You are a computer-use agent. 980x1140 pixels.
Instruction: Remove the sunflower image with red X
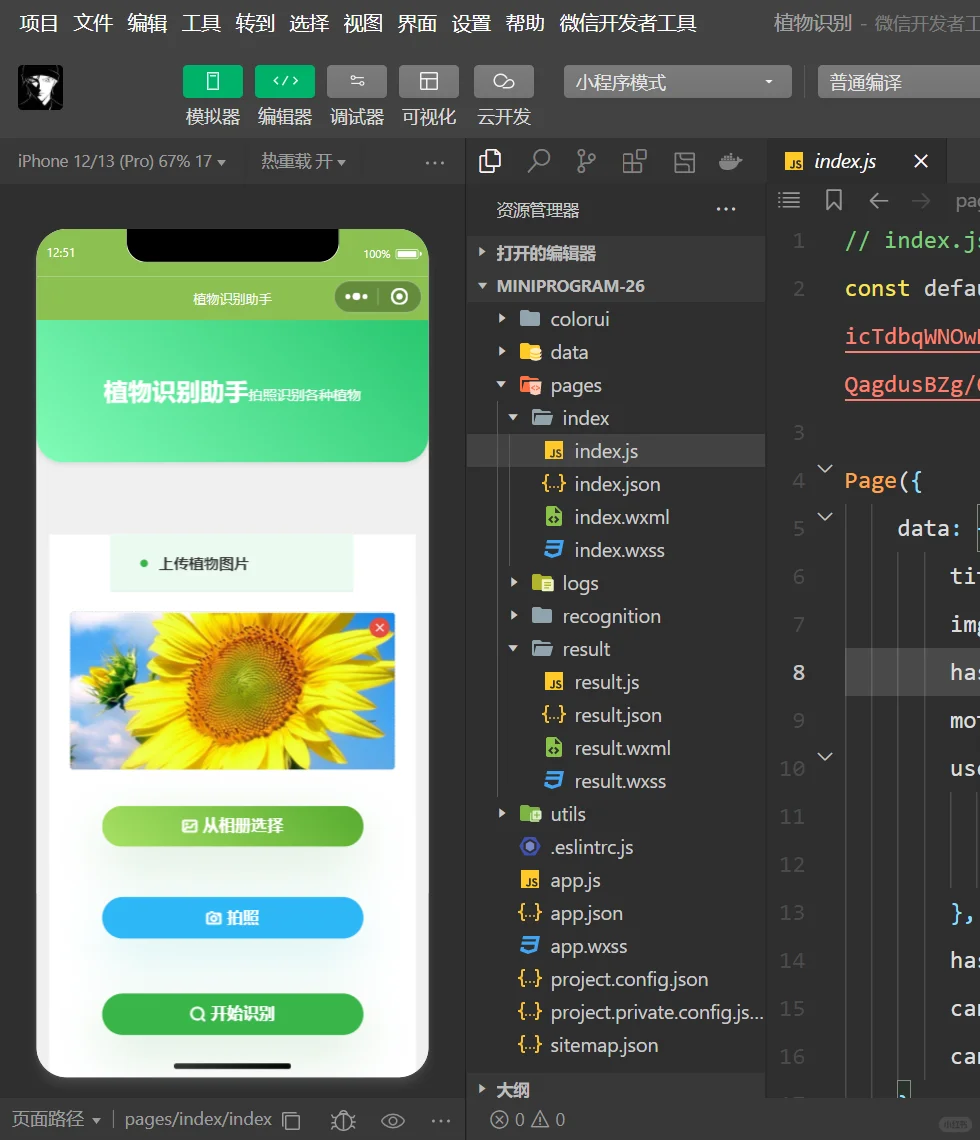379,627
